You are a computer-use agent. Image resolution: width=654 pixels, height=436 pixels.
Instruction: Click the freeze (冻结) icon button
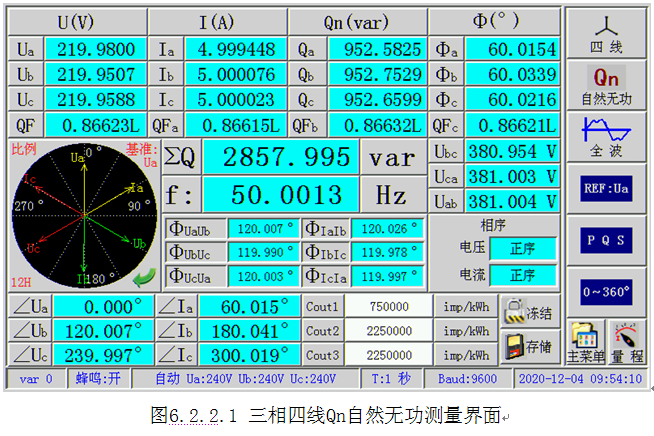(529, 311)
